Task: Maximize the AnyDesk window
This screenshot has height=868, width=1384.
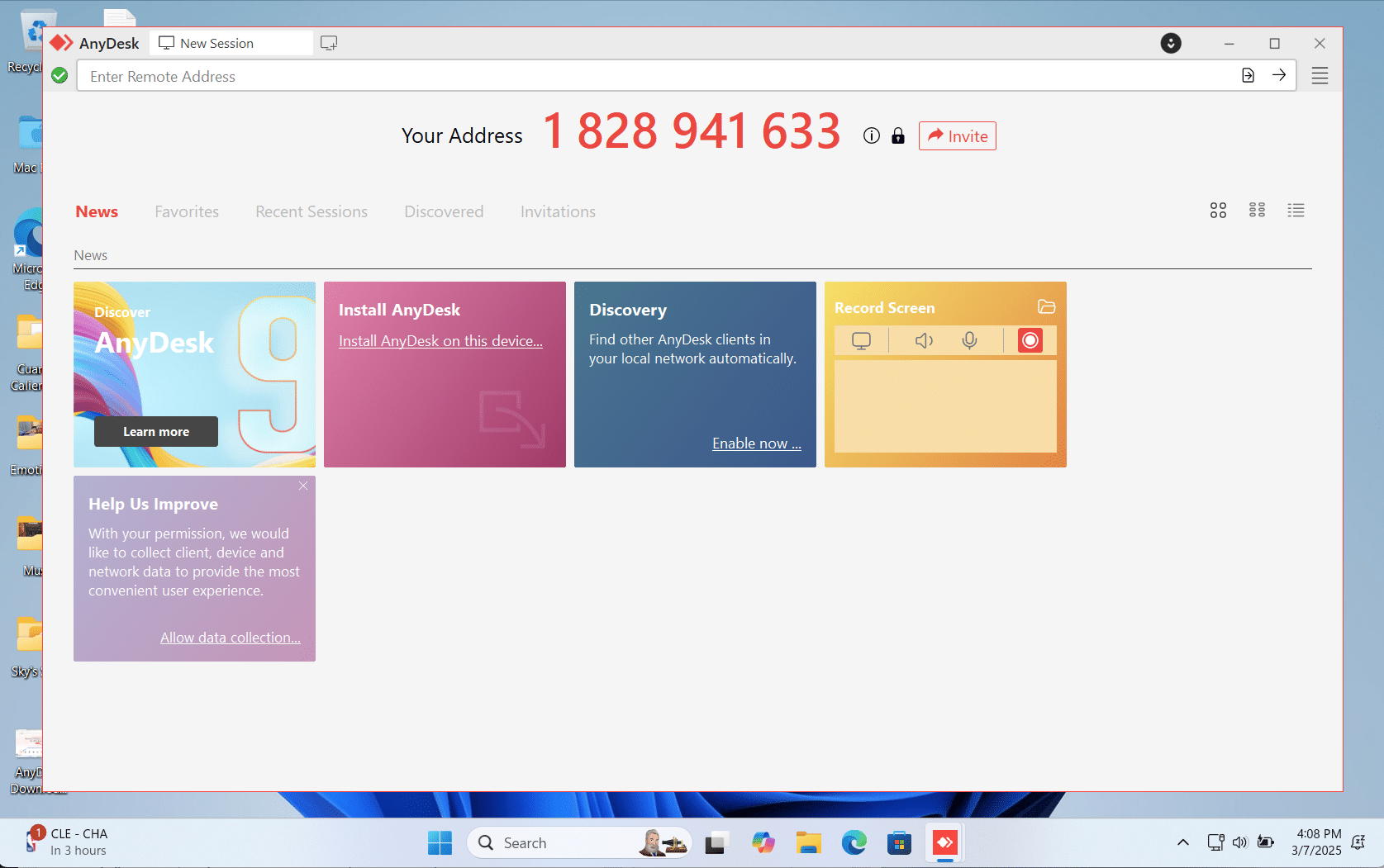Action: (1274, 43)
